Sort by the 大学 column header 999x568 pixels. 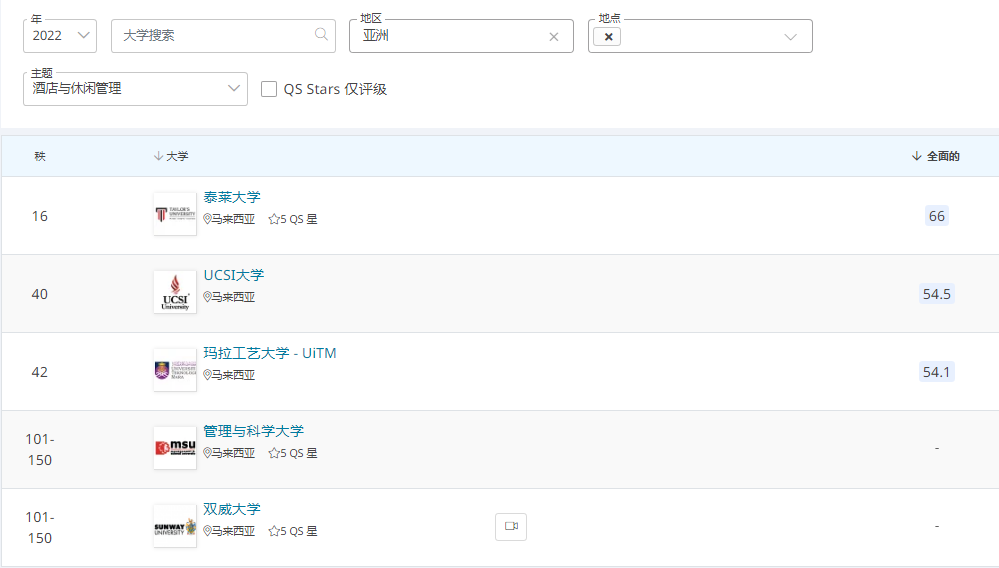coord(171,156)
